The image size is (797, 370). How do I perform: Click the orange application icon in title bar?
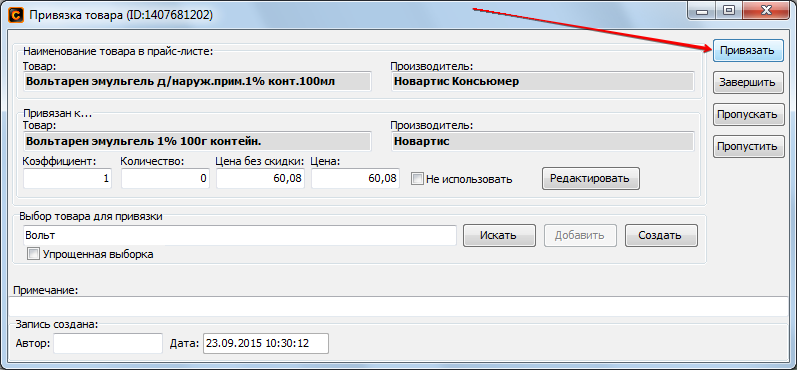click(x=16, y=15)
